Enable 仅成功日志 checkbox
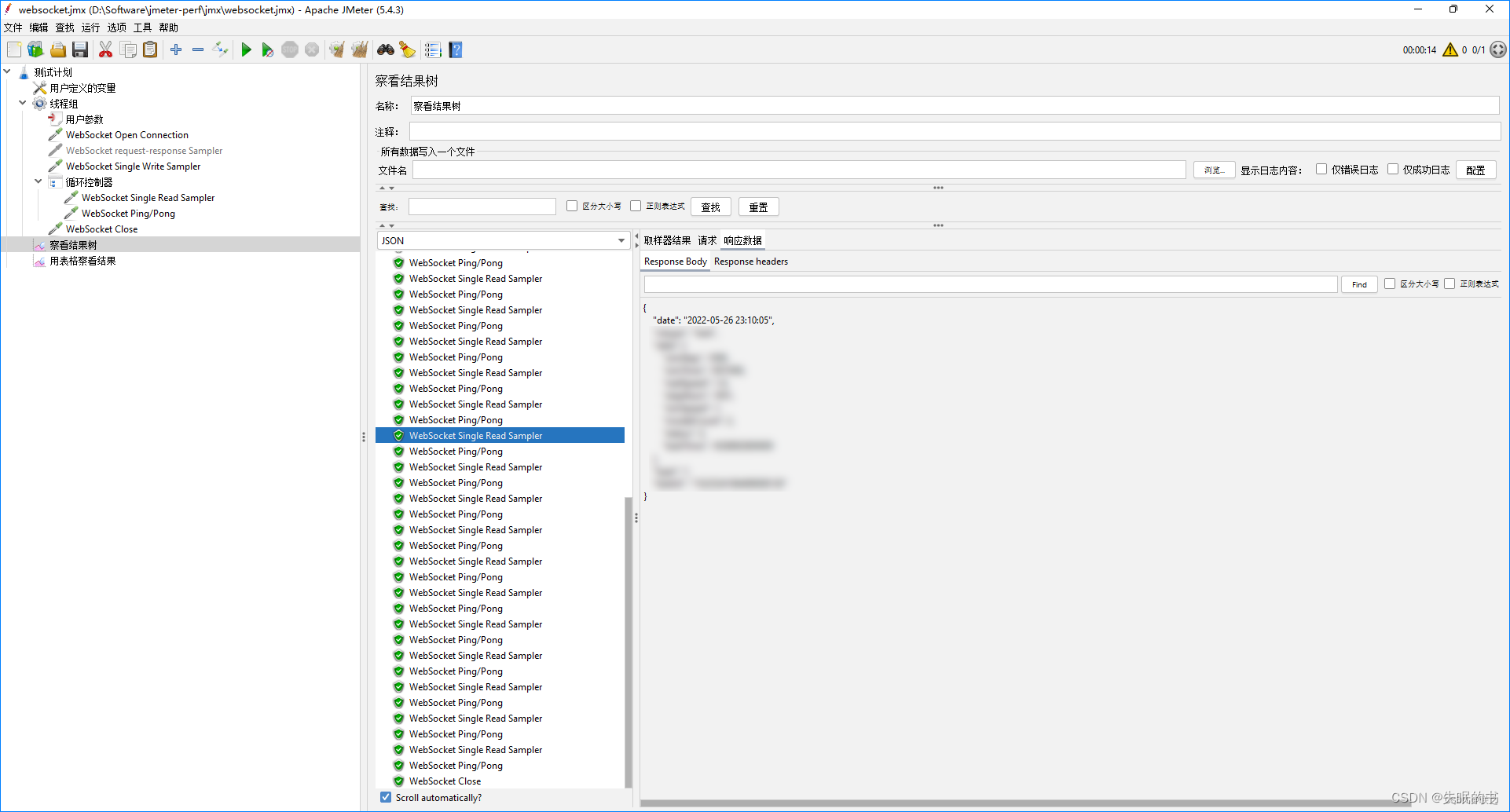The height and width of the screenshot is (812, 1510). pos(1393,170)
